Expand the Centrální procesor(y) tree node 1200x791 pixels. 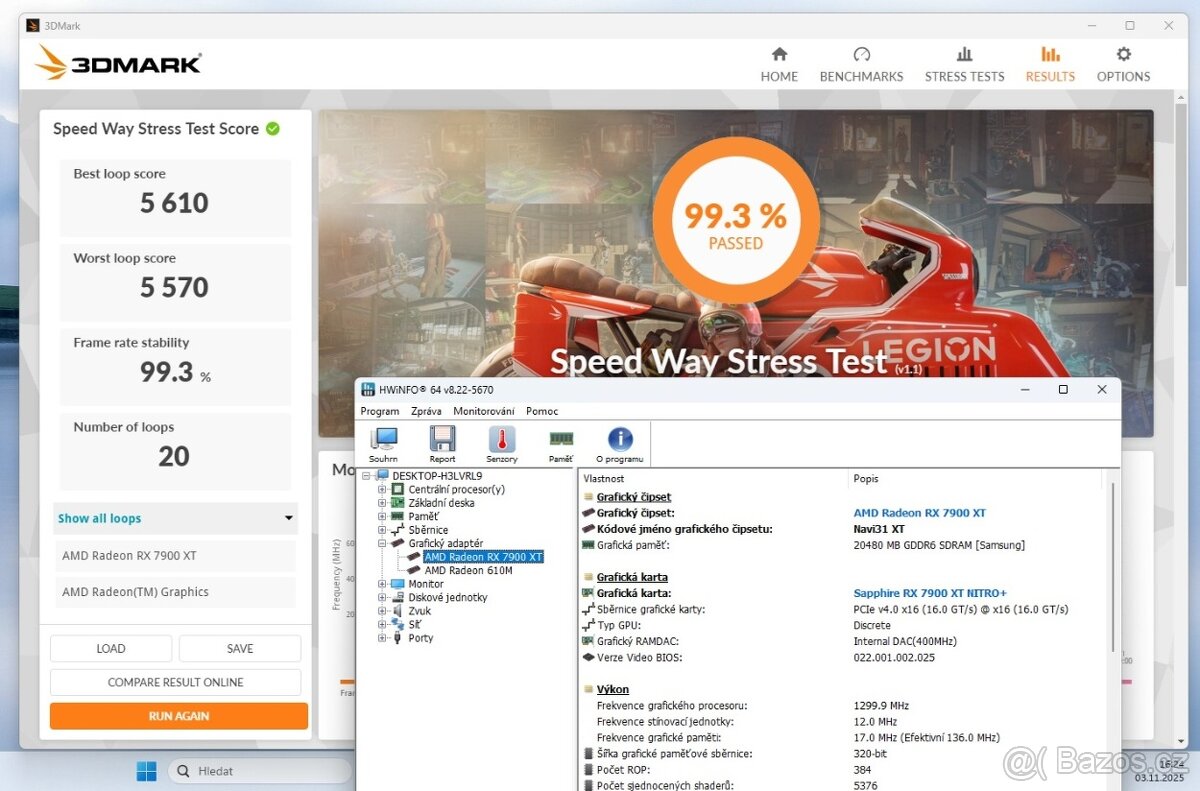click(383, 490)
